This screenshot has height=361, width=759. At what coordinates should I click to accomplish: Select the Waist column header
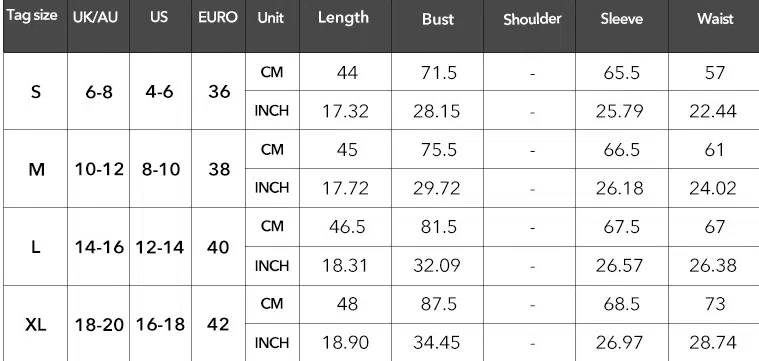715,19
